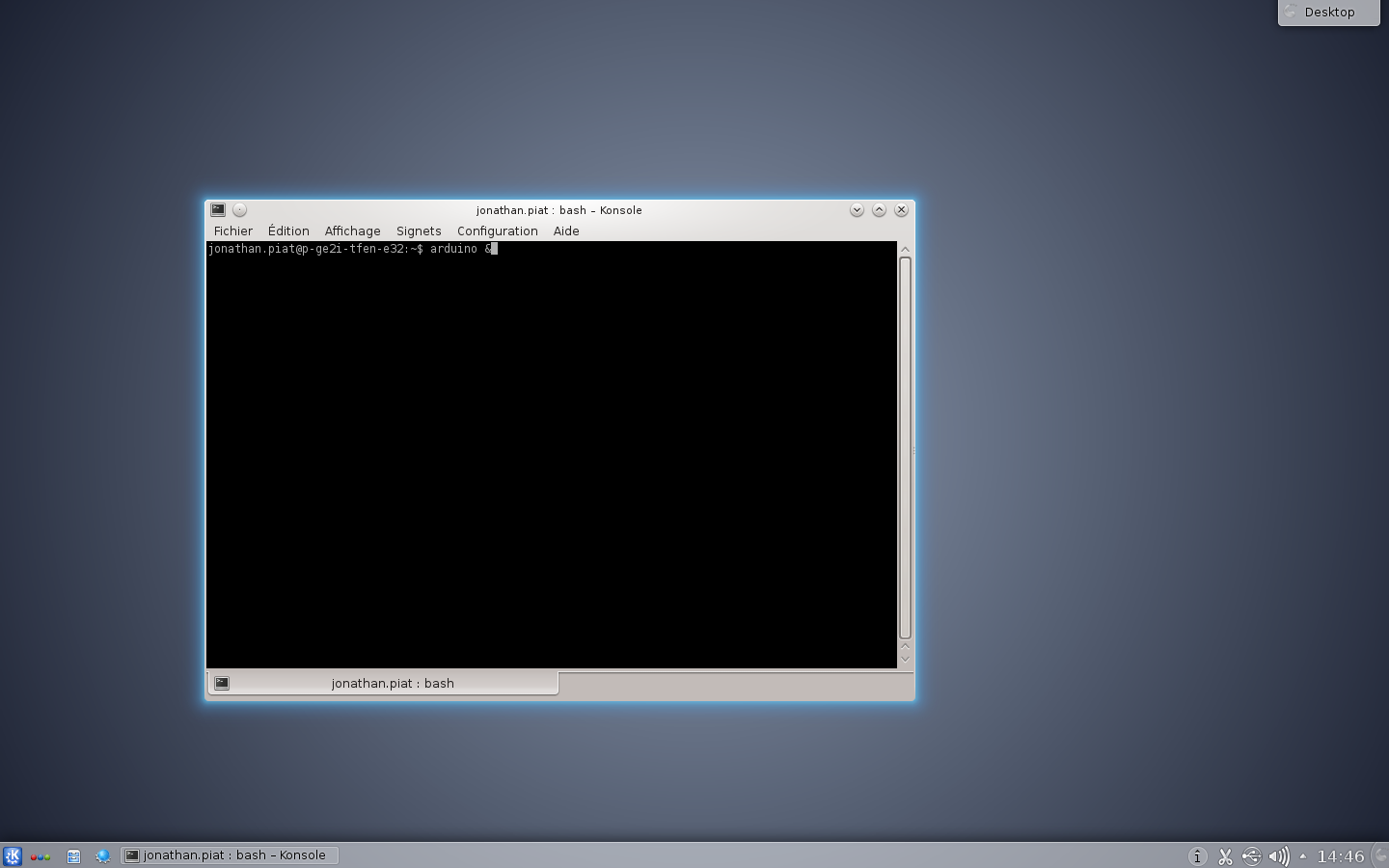Open the USB device notifier icon
This screenshot has width=1389, height=868.
1251,855
